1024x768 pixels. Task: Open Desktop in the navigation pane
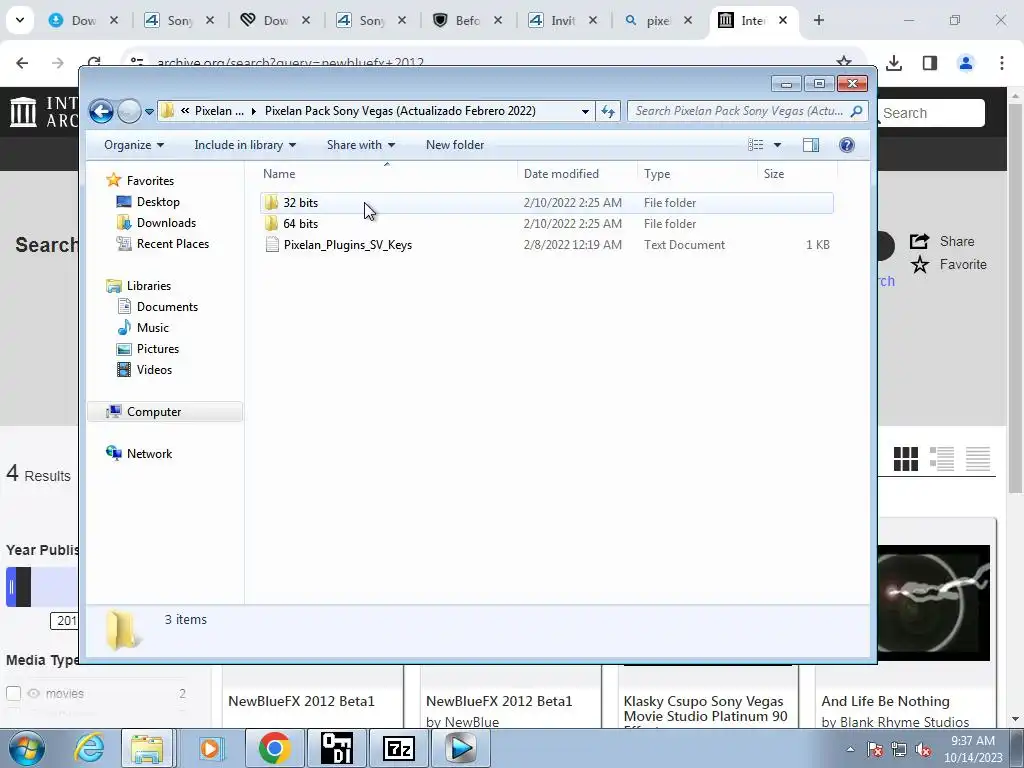(x=157, y=202)
